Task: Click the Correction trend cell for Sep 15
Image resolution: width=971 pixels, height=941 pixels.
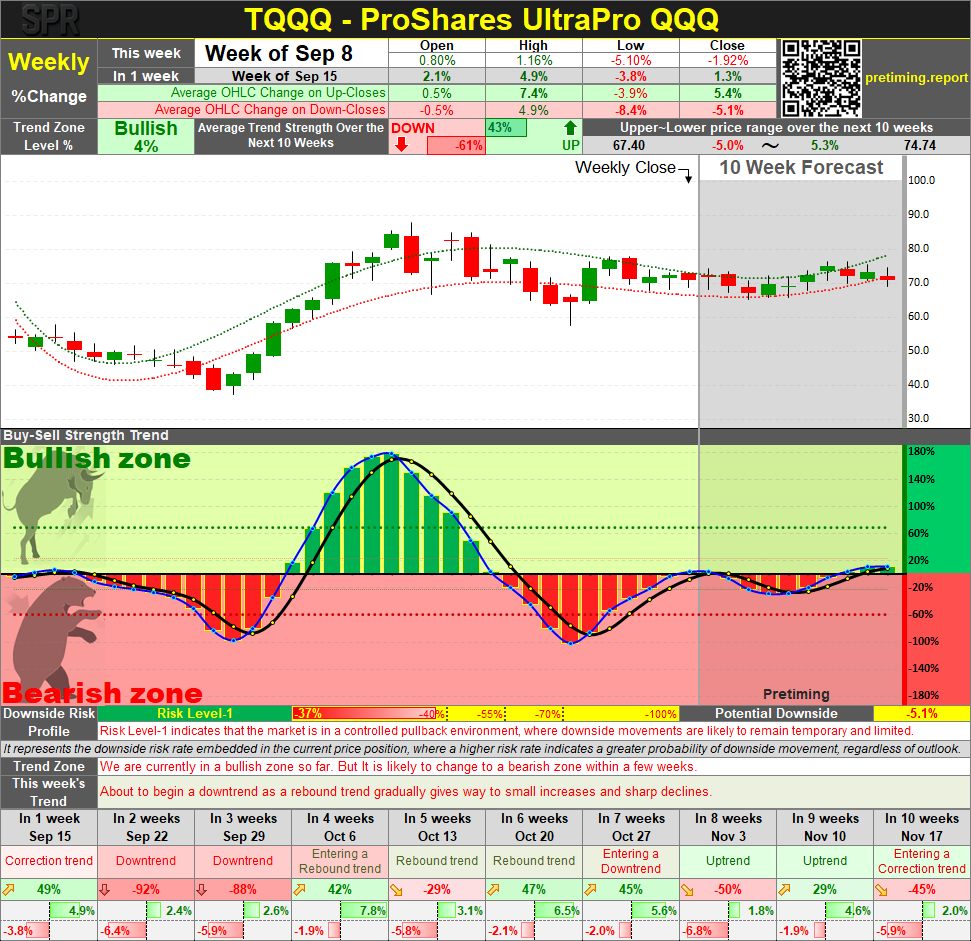Action: (x=49, y=861)
